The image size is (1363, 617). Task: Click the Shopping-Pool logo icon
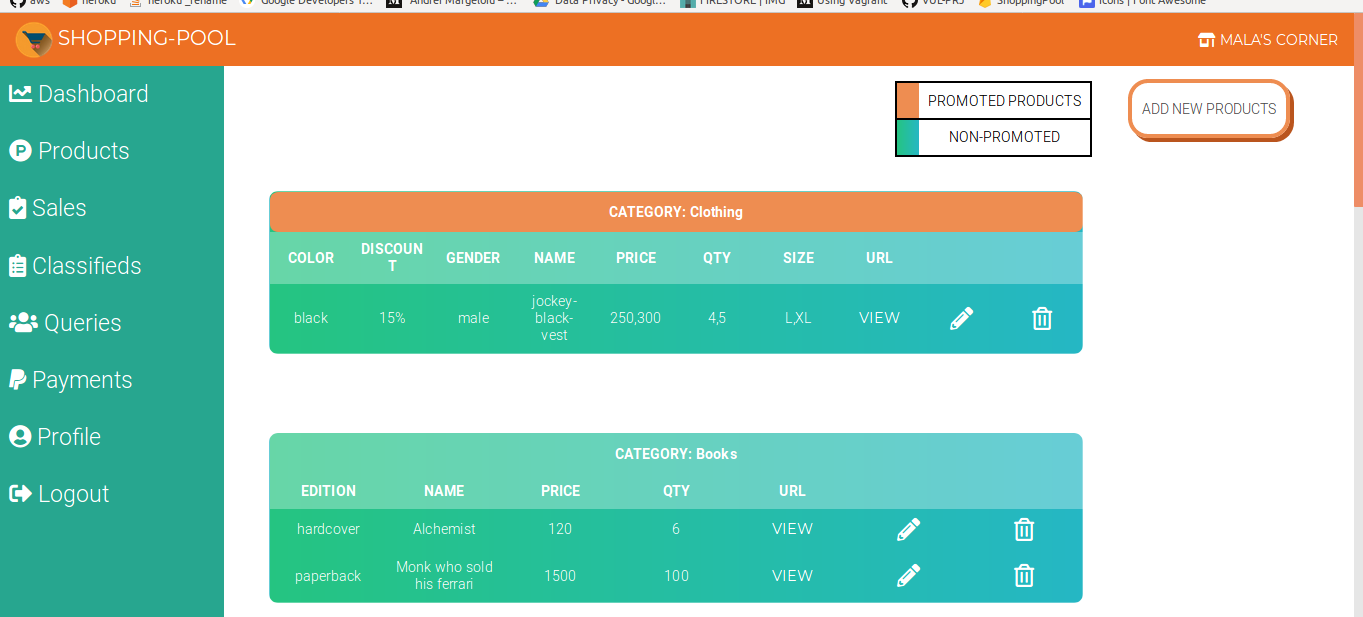click(x=34, y=40)
